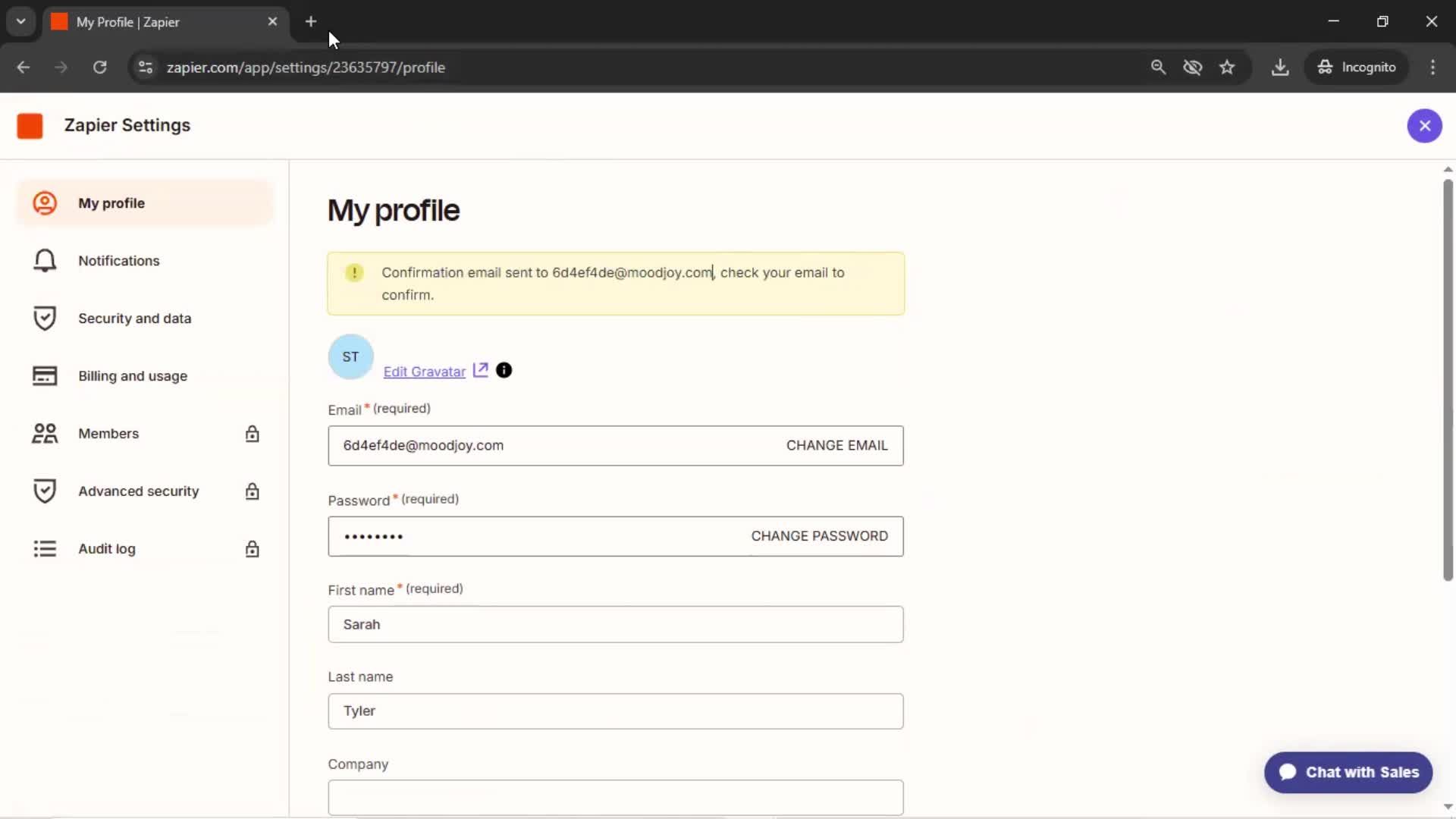Click the lock icon beside Members
The width and height of the screenshot is (1456, 819).
[253, 434]
